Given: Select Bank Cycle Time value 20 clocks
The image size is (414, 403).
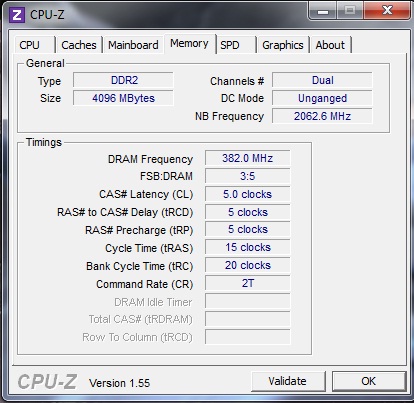Looking at the screenshot, I should pos(248,265).
